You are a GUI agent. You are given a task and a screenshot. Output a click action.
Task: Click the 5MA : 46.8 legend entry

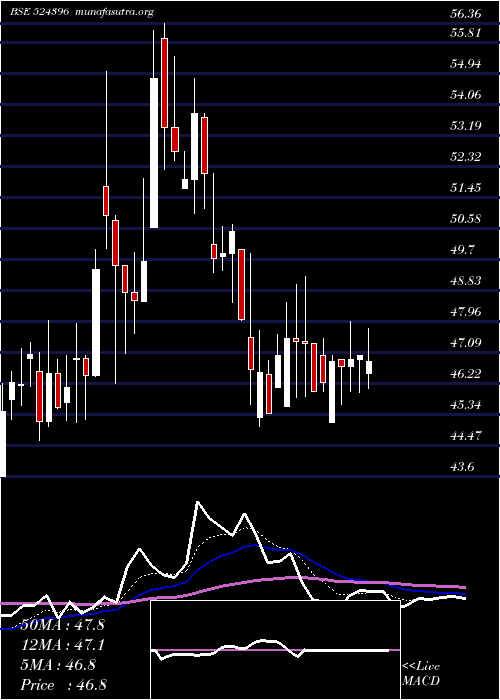click(x=58, y=665)
